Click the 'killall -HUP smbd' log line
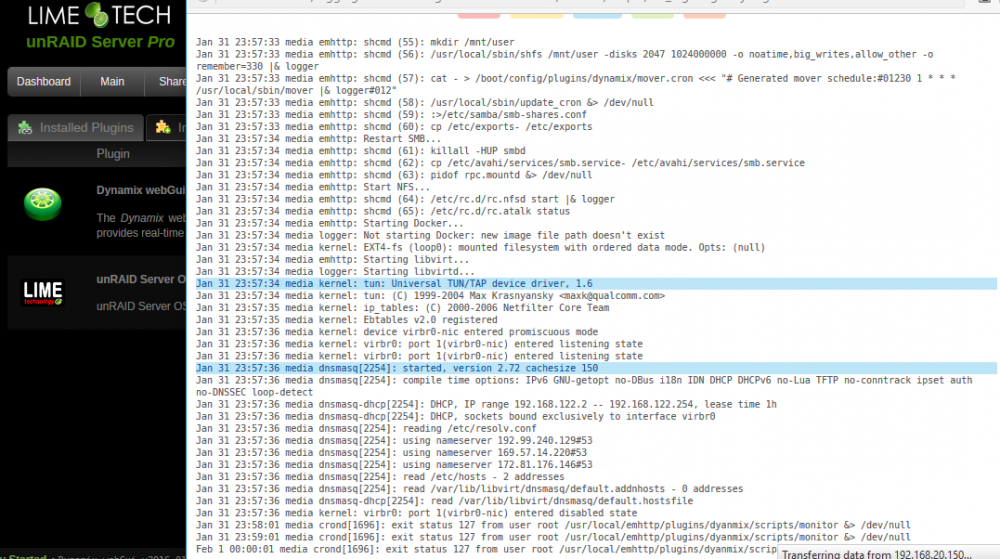Image resolution: width=1000 pixels, height=559 pixels. pyautogui.click(x=360, y=151)
